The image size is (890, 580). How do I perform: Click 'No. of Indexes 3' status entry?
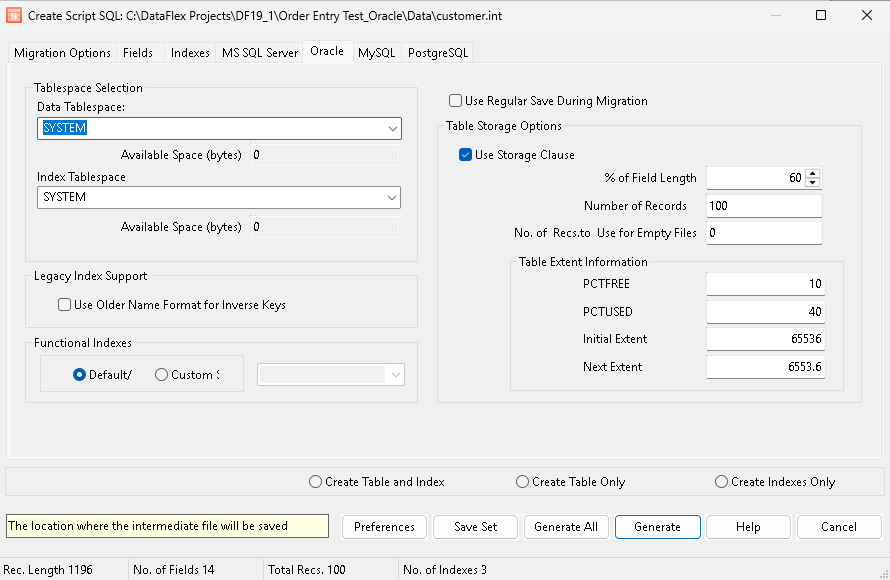coord(445,570)
